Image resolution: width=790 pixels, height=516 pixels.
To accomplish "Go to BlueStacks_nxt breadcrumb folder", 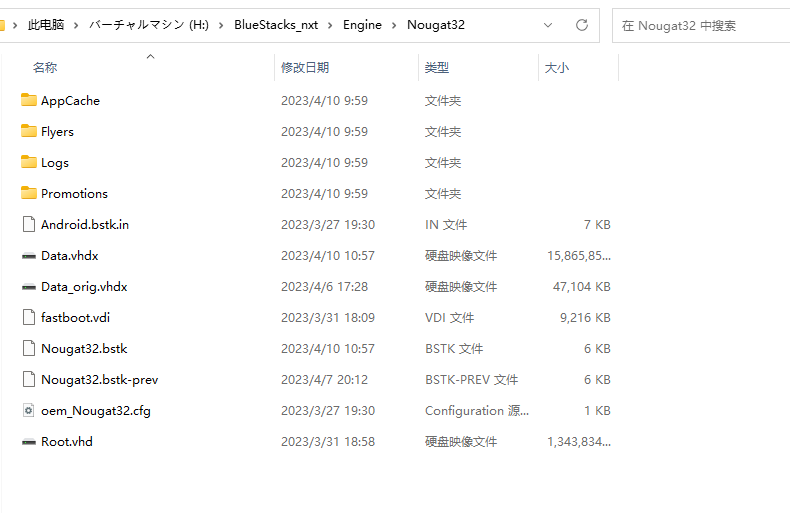I will click(276, 25).
